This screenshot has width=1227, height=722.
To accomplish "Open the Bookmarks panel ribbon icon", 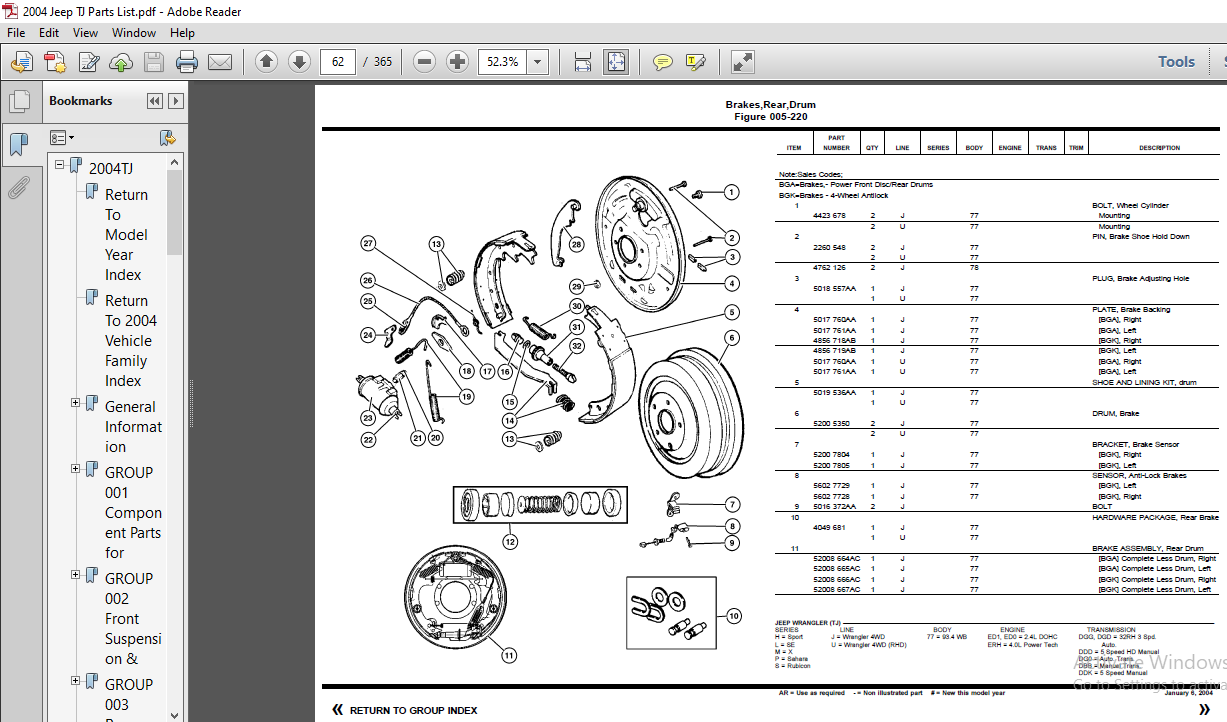I will tap(18, 145).
